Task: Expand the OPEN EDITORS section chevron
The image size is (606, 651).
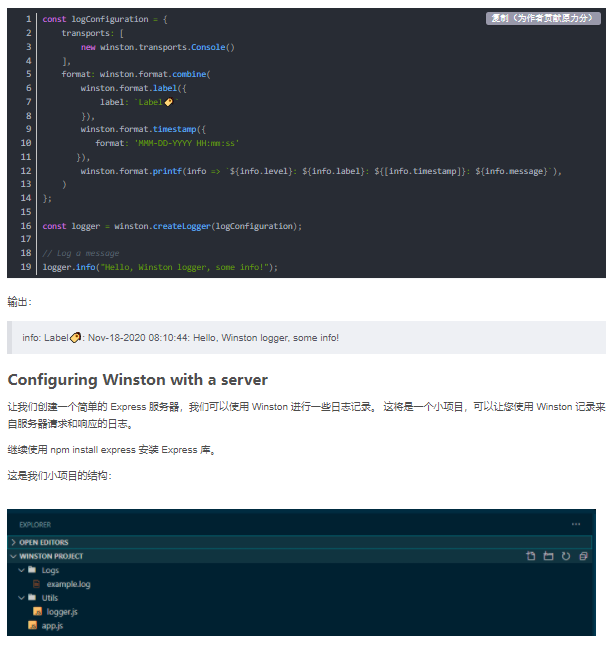Action: 13,542
